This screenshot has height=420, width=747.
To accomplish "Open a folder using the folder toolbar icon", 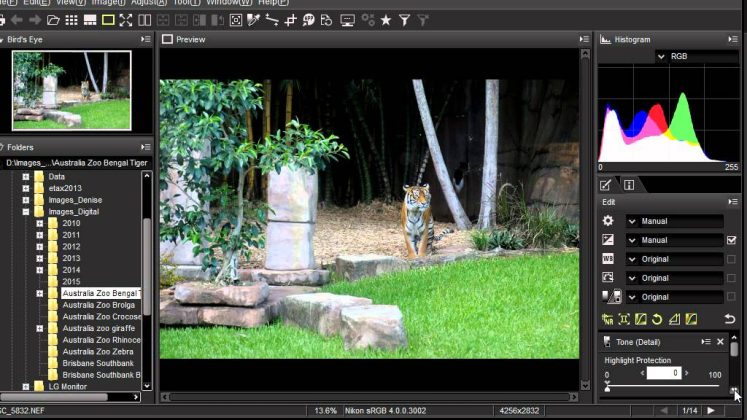I will pos(53,20).
